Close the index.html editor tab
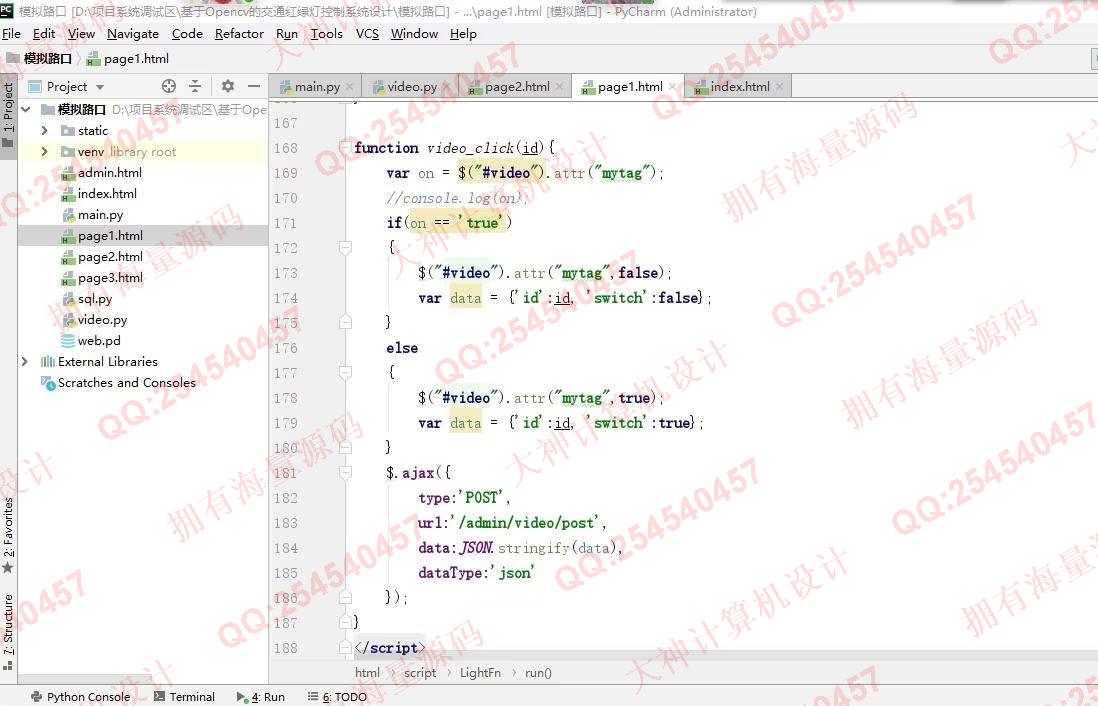The height and width of the screenshot is (706, 1098). click(x=779, y=87)
